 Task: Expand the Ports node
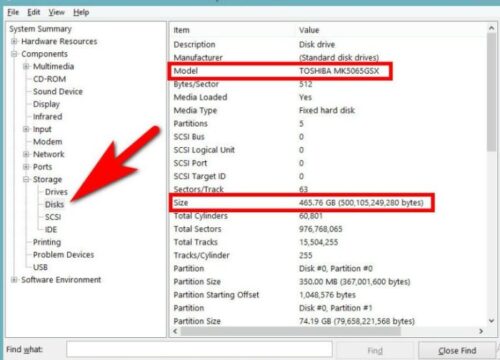click(26, 167)
